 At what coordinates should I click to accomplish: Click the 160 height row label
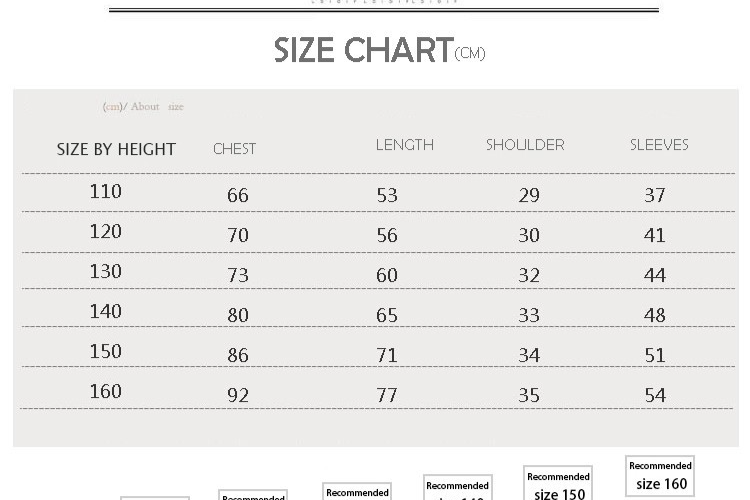pos(105,391)
